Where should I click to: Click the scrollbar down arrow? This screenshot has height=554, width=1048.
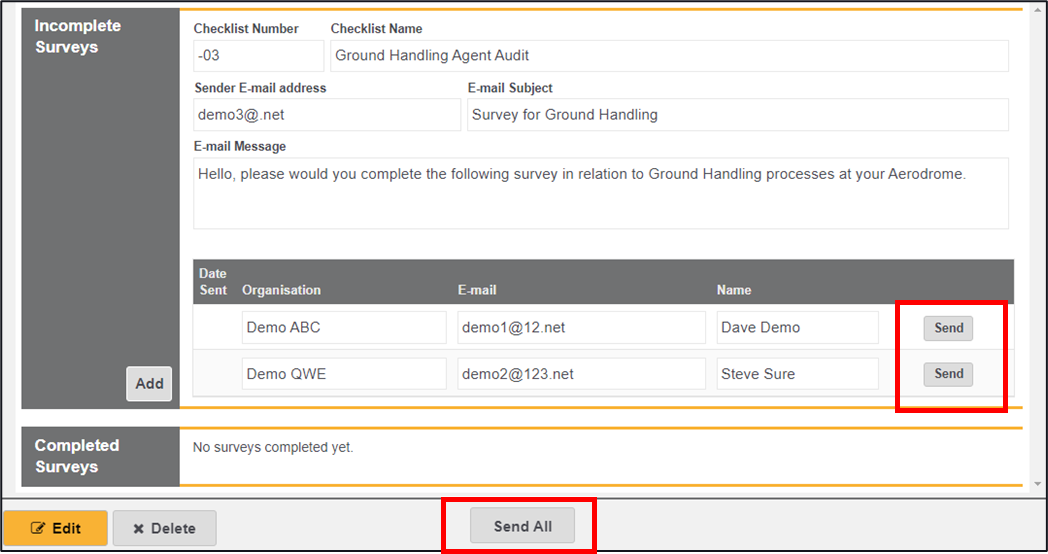[1037, 485]
